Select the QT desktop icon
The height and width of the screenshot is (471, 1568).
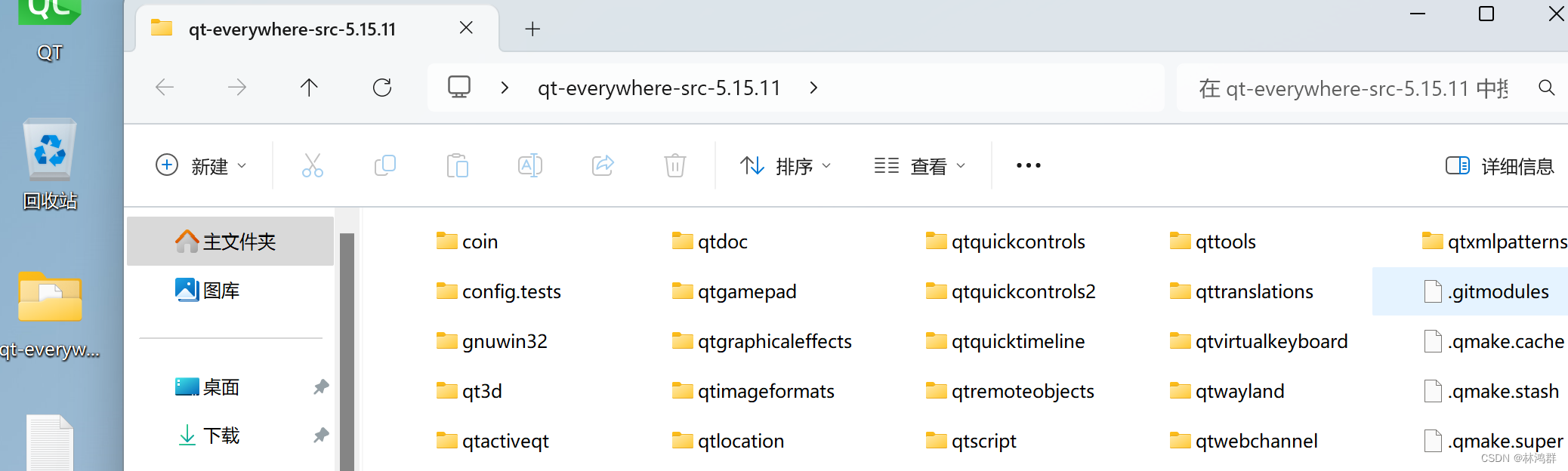click(50, 32)
